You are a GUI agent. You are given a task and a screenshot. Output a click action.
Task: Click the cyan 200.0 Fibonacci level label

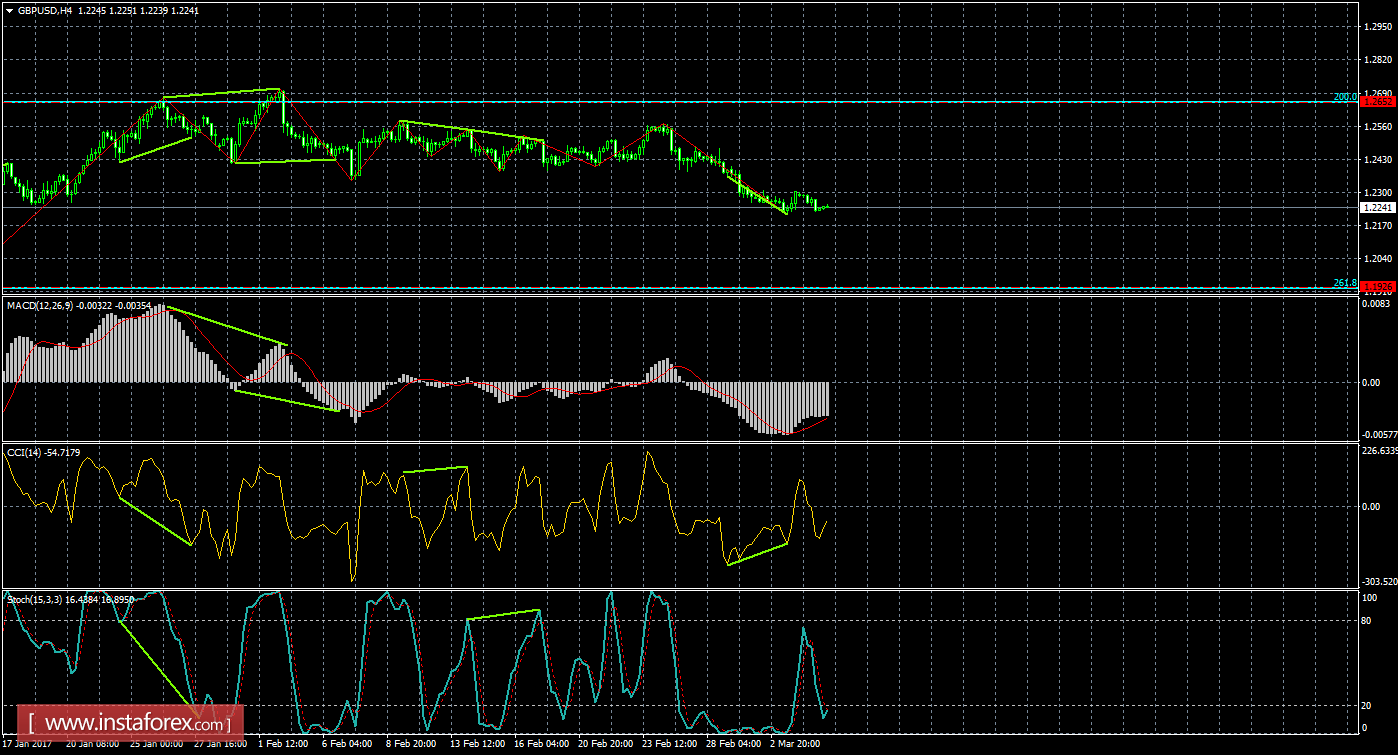[x=1345, y=97]
